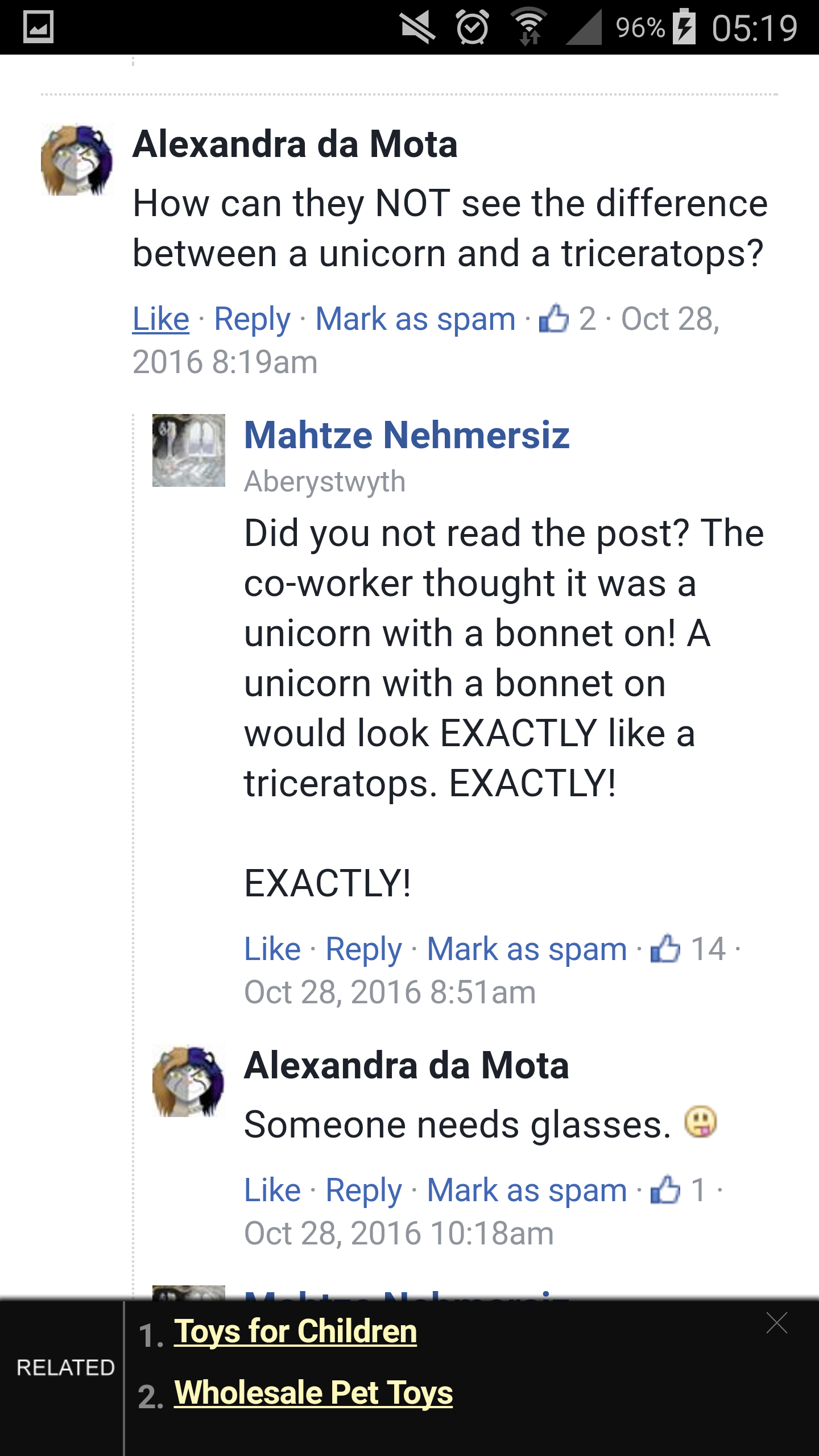Screen dimensions: 819x1456
Task: Like Alexandra's unicorn triceratops comment
Action: pyautogui.click(x=161, y=318)
